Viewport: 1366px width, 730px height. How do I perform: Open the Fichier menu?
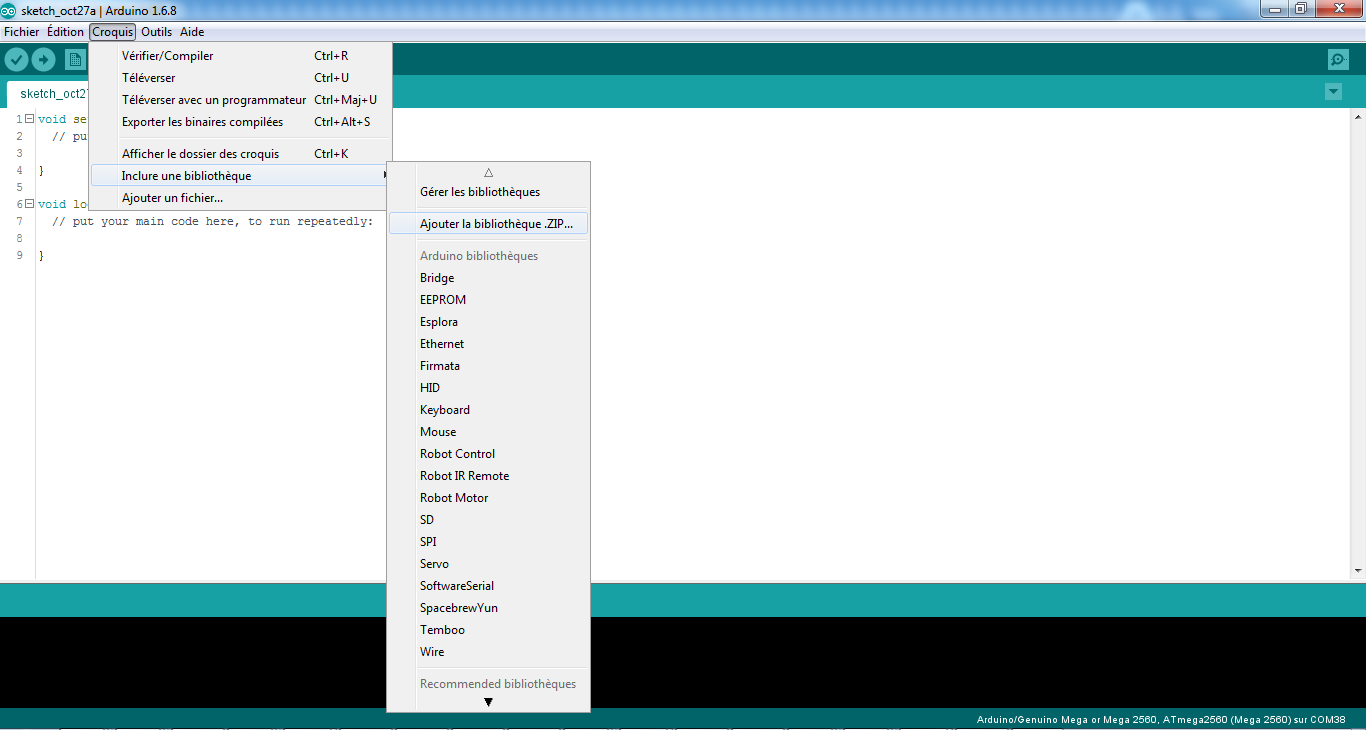pos(22,32)
